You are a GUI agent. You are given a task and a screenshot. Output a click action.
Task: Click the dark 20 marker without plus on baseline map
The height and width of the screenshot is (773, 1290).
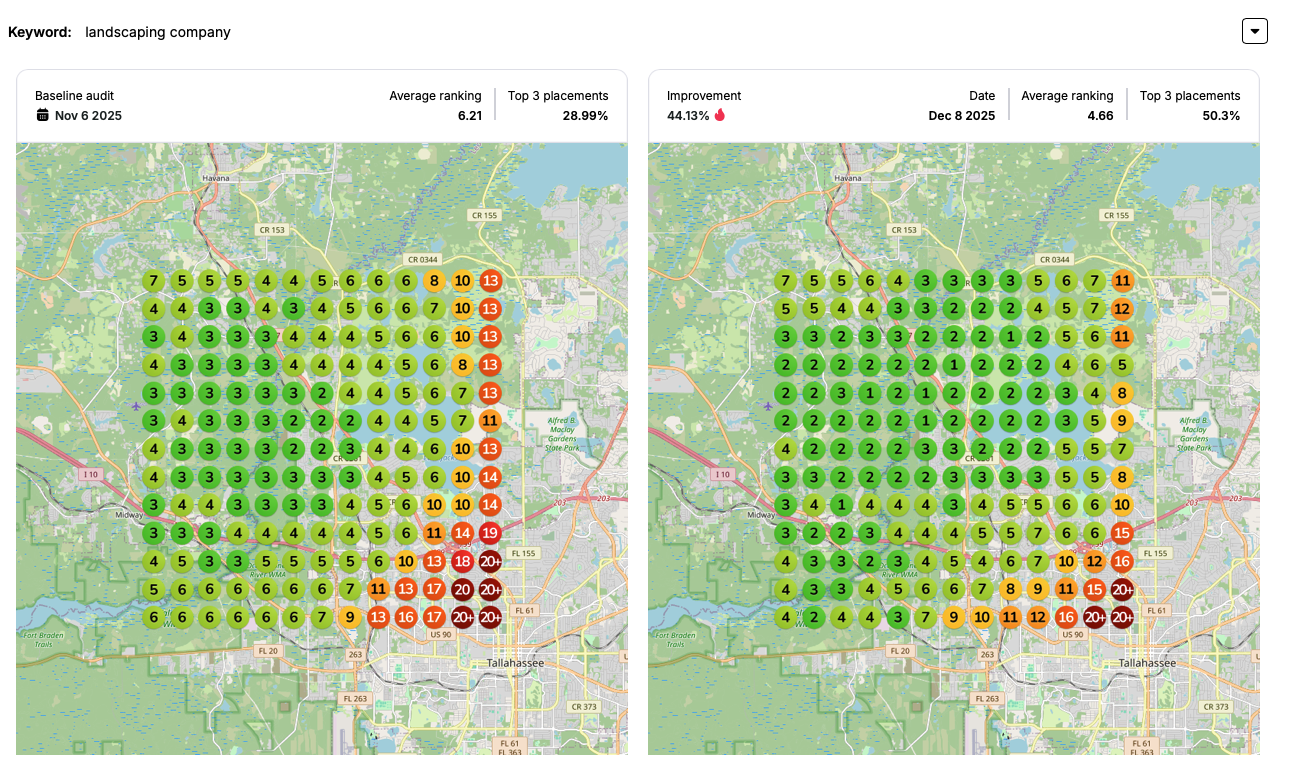[462, 590]
